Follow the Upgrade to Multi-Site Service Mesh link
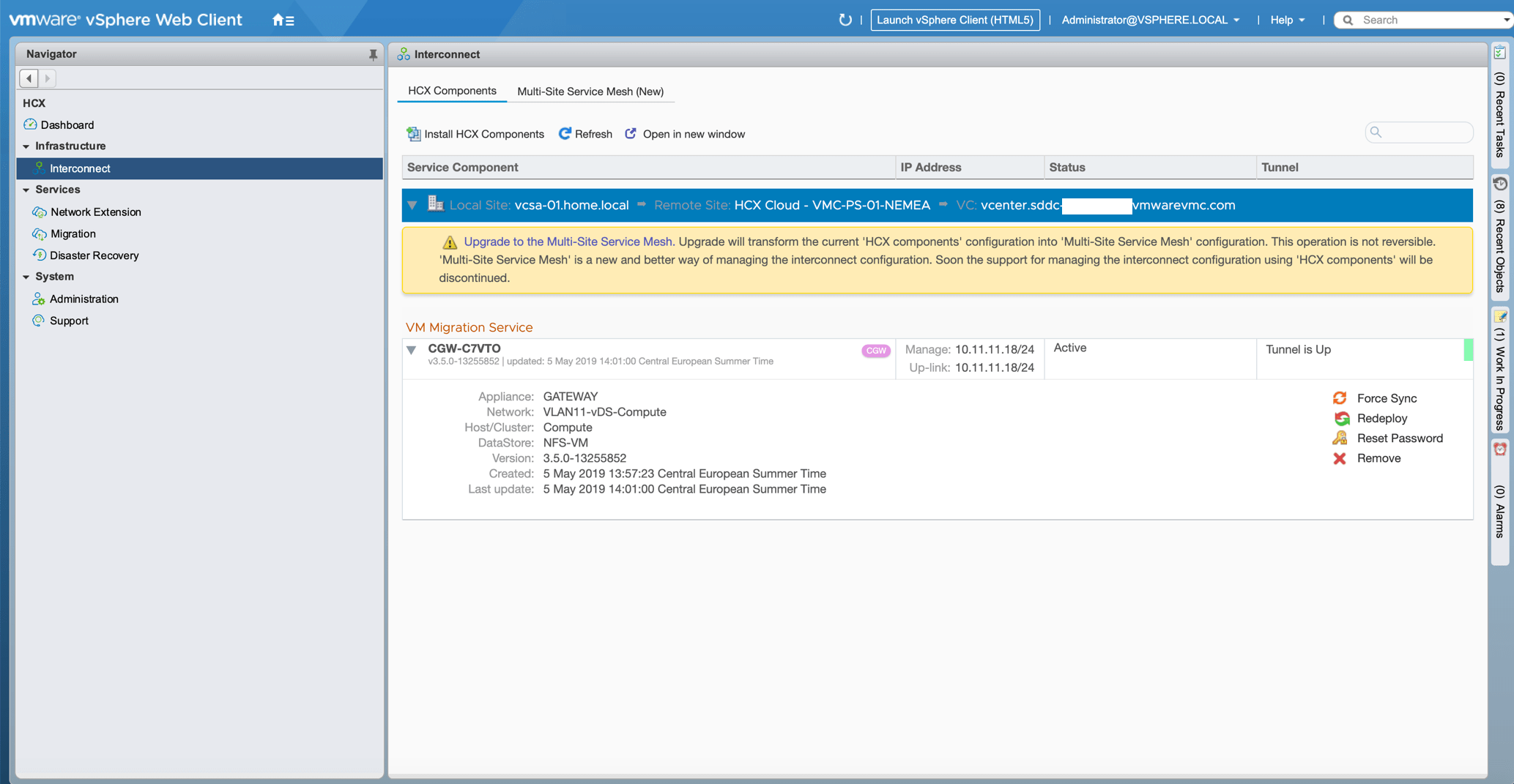 pos(568,242)
